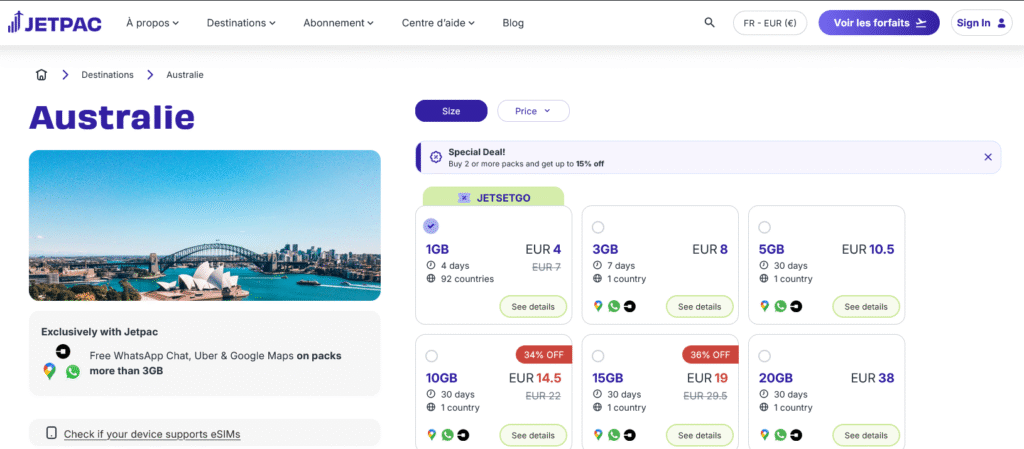See details for the 3GB pack
Screen dimensions: 1024x449
[x=699, y=307]
